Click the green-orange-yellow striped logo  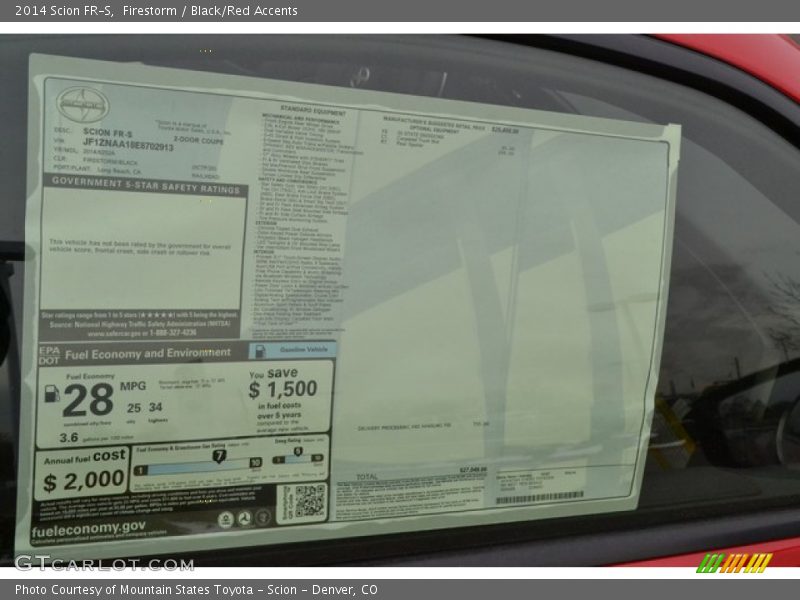click(734, 562)
